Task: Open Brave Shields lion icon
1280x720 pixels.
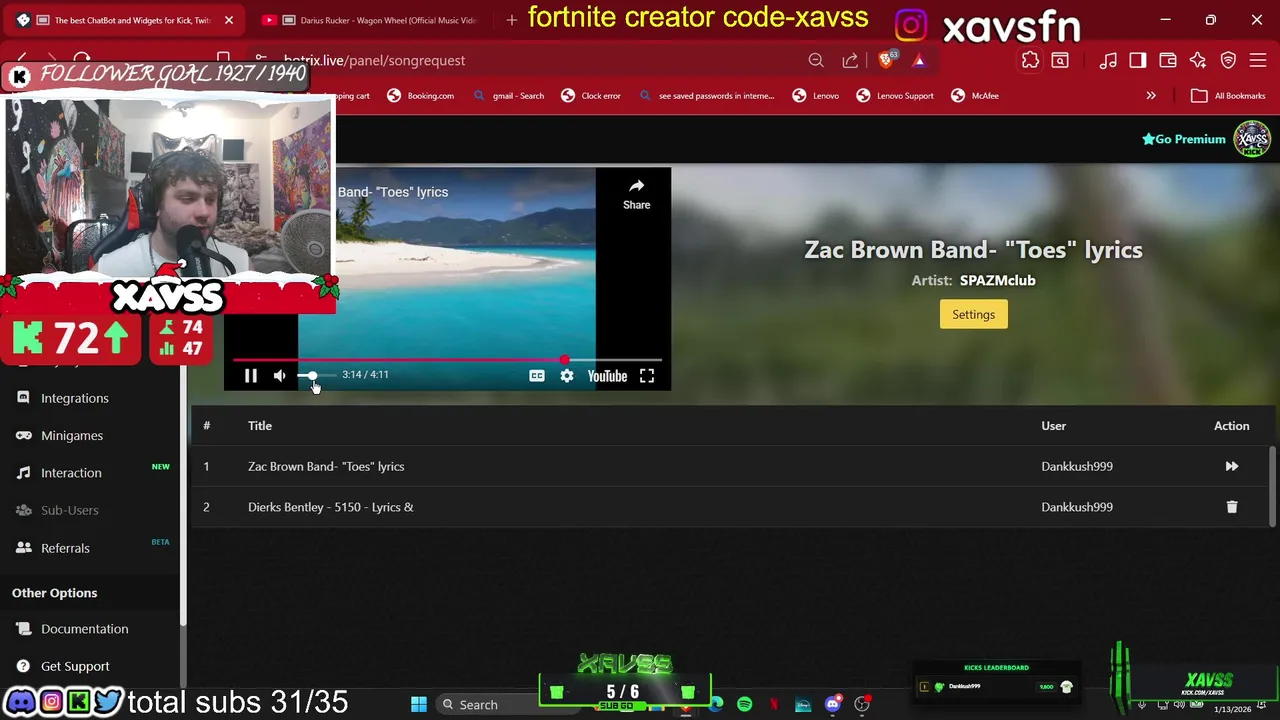Action: click(886, 61)
